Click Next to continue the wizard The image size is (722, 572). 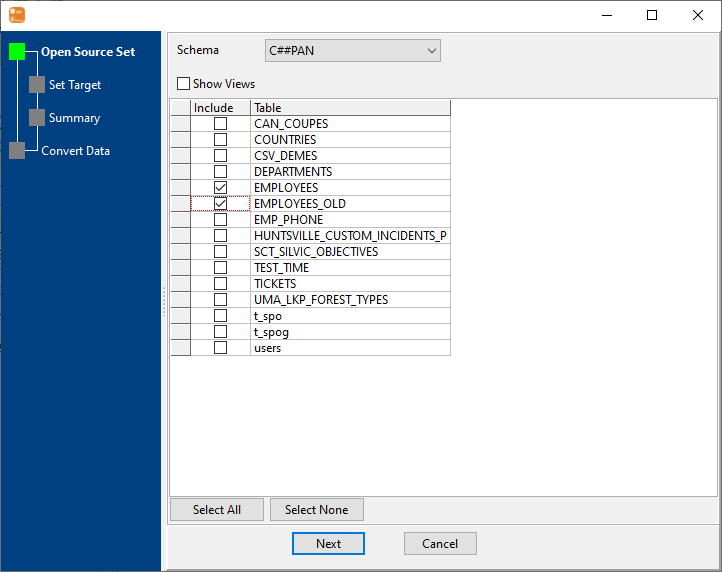coord(328,543)
